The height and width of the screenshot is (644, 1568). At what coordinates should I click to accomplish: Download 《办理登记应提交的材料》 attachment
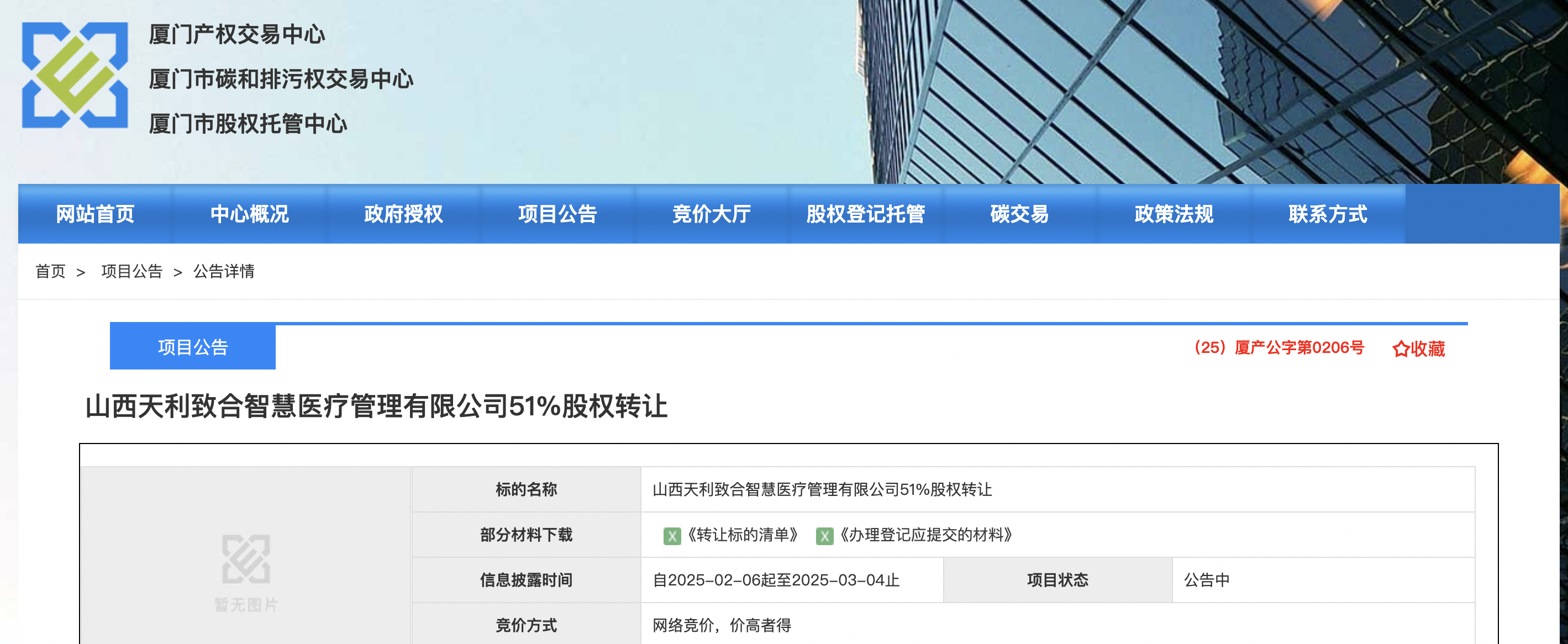925,535
